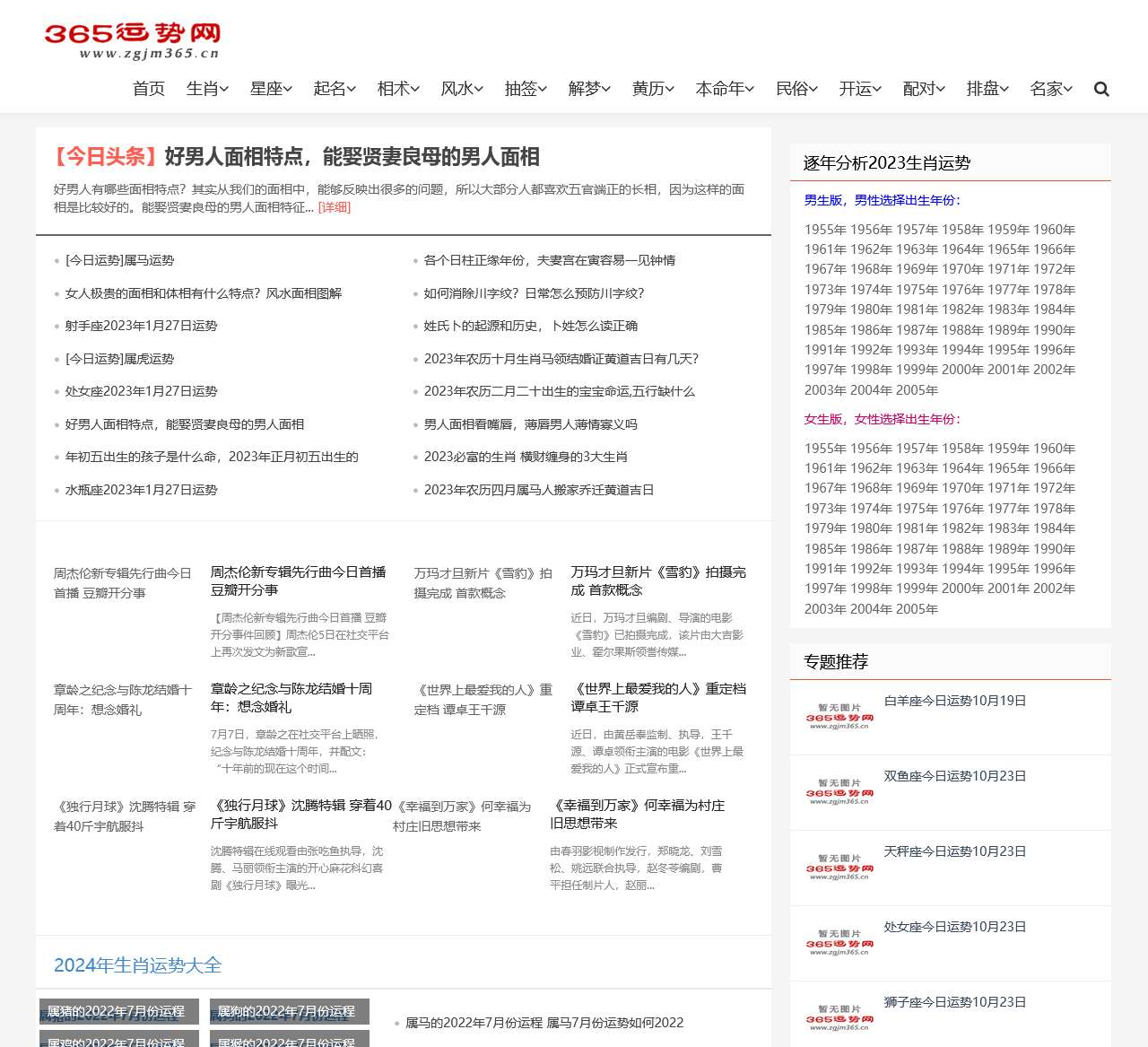Select 1955年 in male birth years
Screen dimensions: 1148x1047
825,230
